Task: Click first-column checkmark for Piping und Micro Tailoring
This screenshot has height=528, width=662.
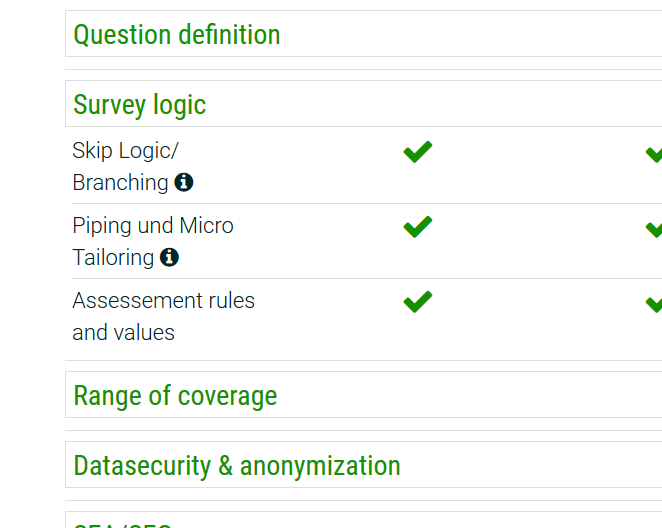Action: pyautogui.click(x=417, y=227)
